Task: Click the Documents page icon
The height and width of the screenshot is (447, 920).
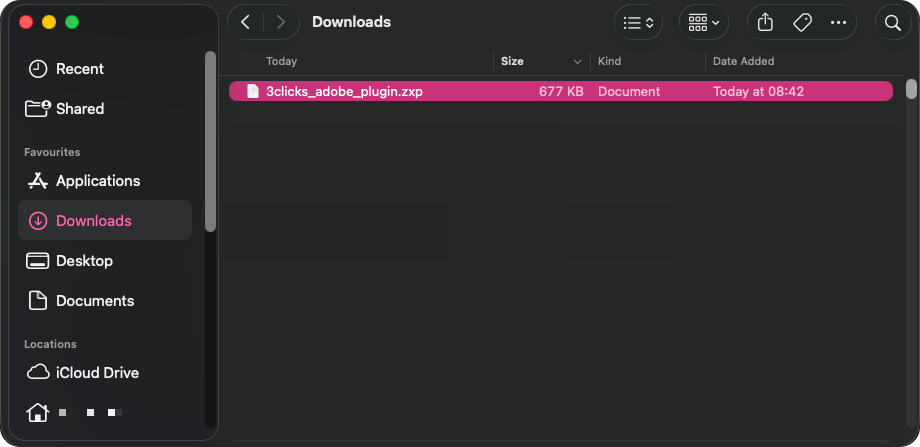Action: click(x=38, y=300)
